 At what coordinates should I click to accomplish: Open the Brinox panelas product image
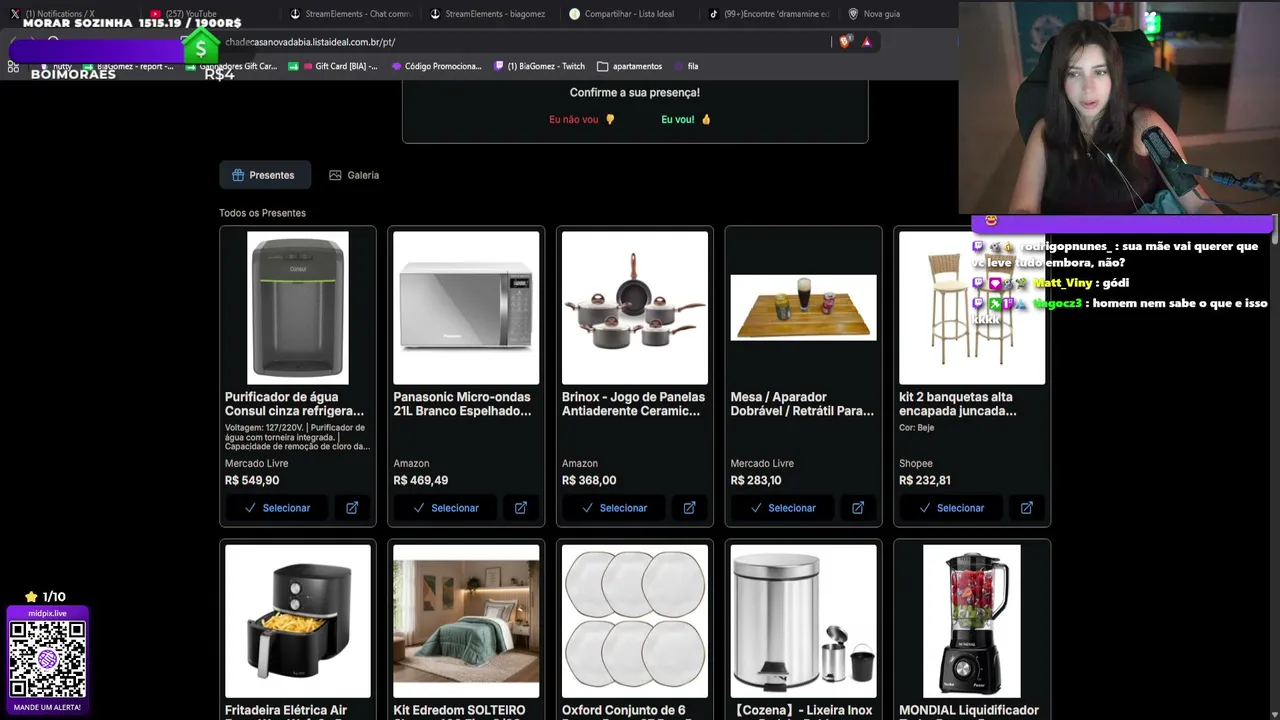coord(635,308)
